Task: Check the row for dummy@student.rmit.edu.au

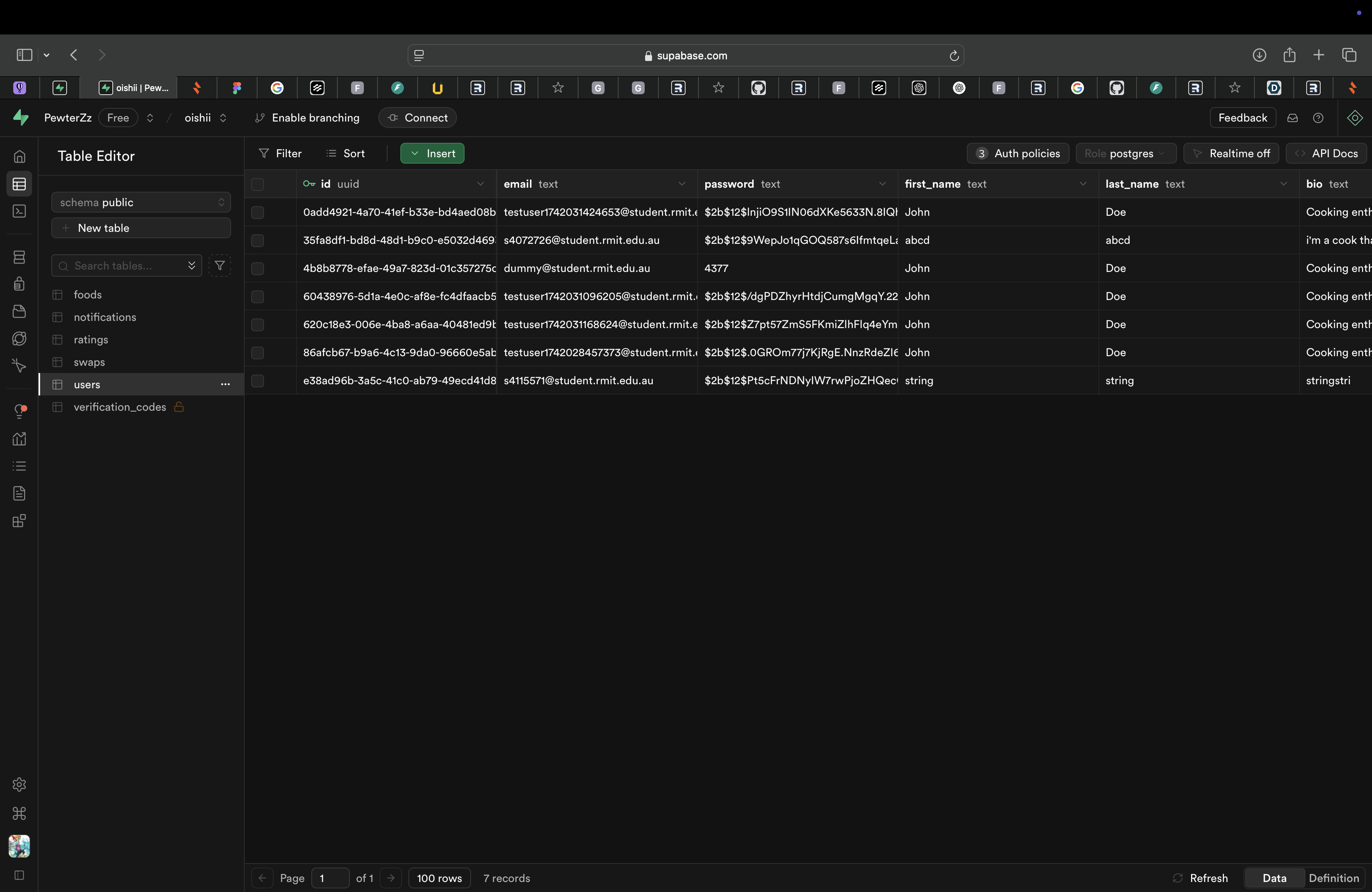Action: click(258, 268)
